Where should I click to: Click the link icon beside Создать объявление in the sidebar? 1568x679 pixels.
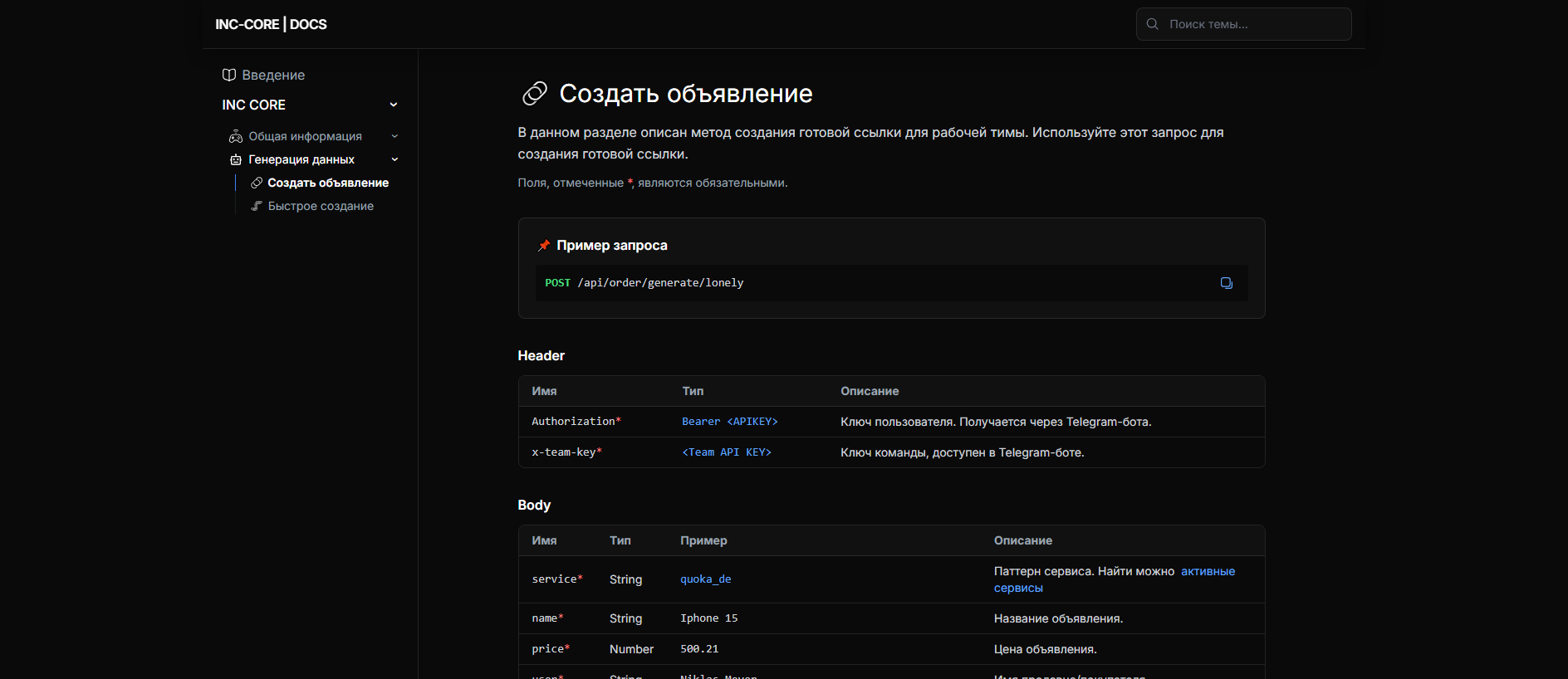coord(257,183)
